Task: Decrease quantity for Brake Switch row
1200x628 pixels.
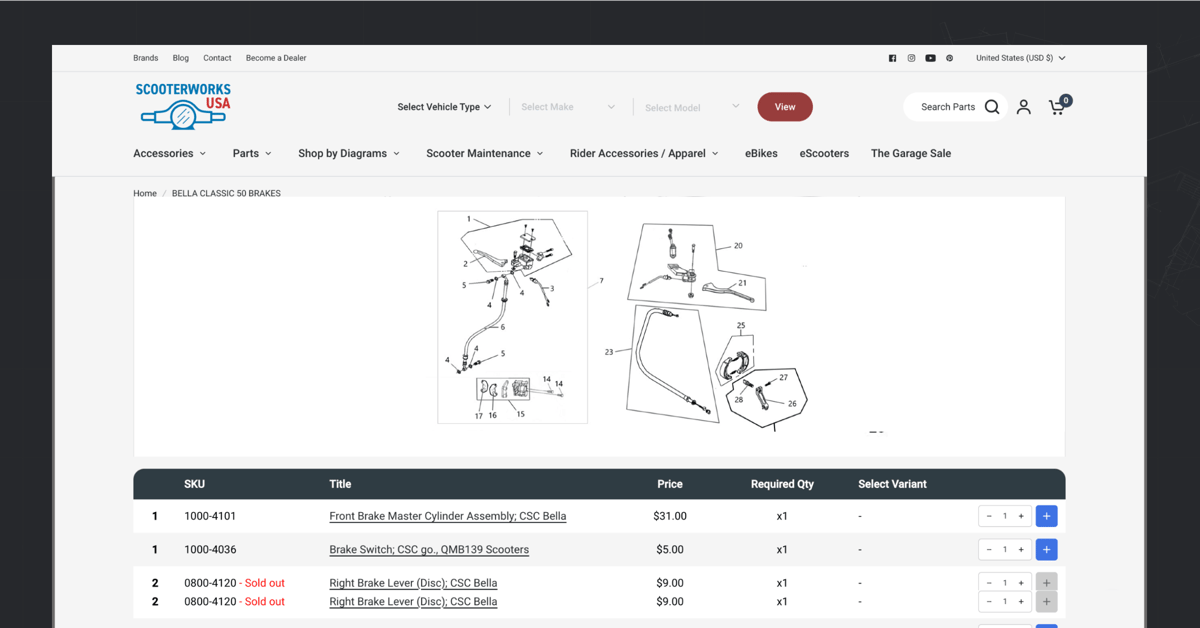Action: tap(989, 549)
